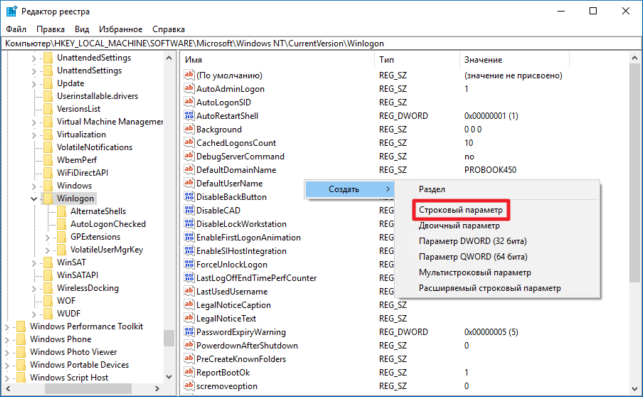The height and width of the screenshot is (397, 643).
Task: Click the registry path address bar
Action: [322, 43]
